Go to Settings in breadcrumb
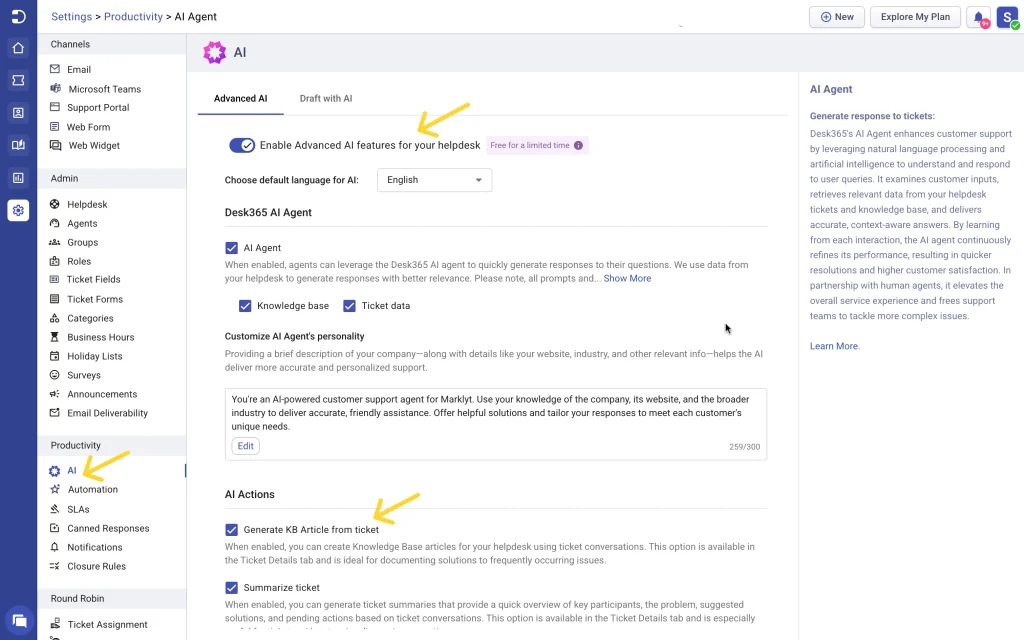 72,17
